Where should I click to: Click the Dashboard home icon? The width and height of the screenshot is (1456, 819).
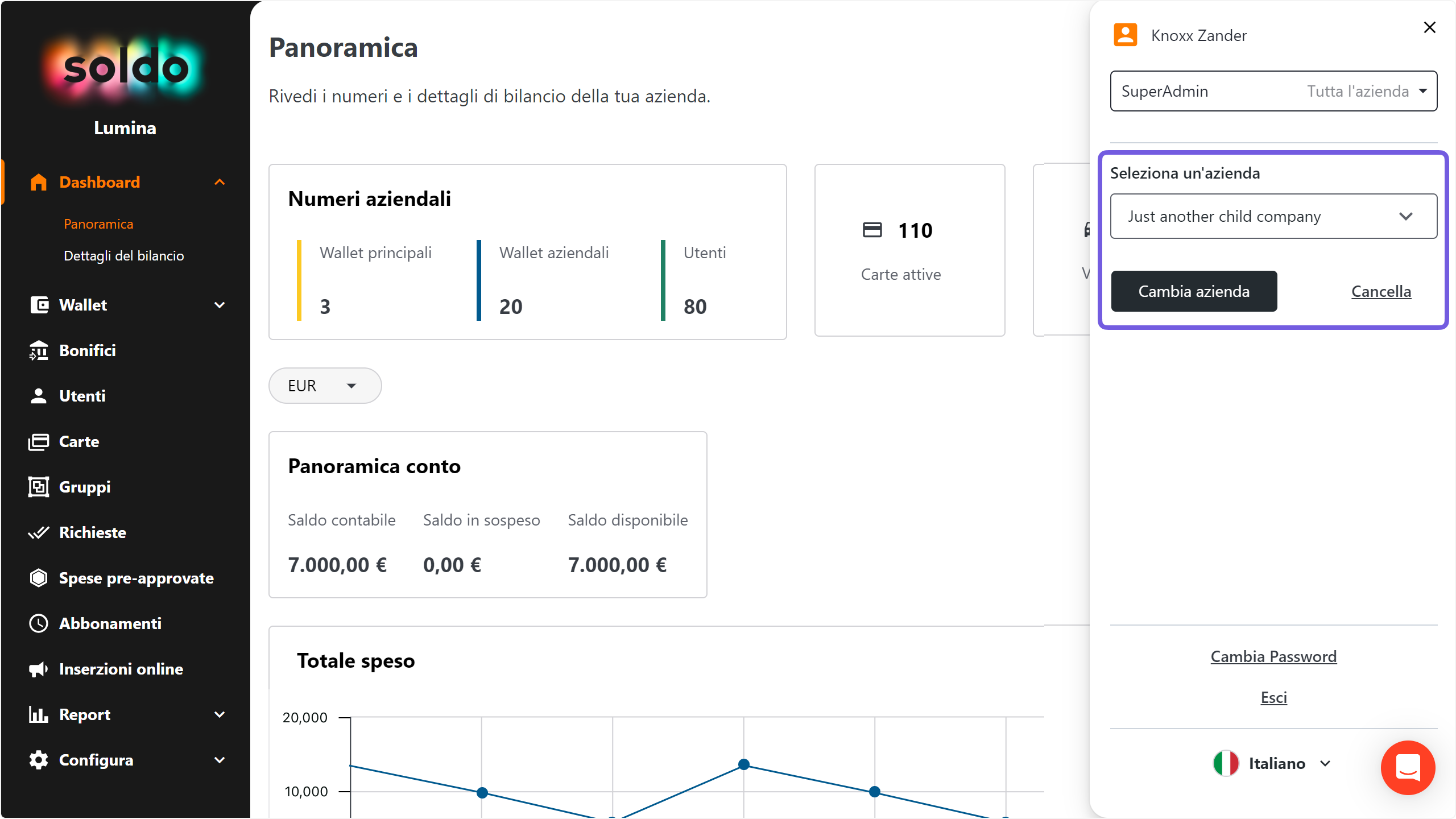39,182
